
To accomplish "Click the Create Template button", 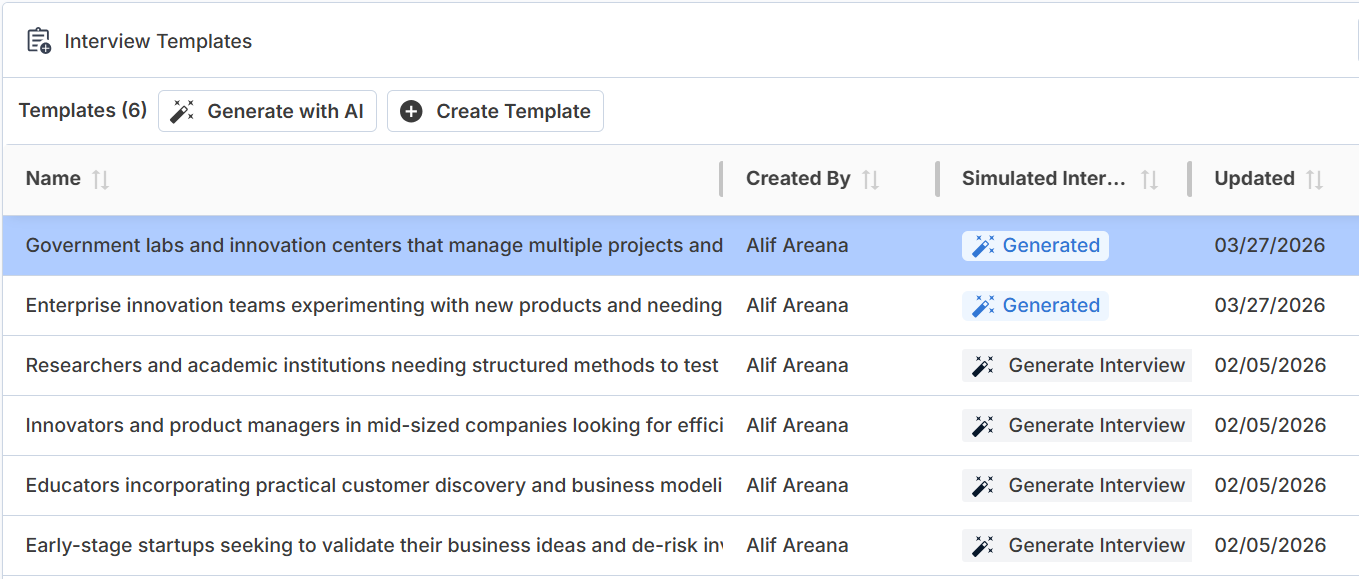I will point(495,111).
